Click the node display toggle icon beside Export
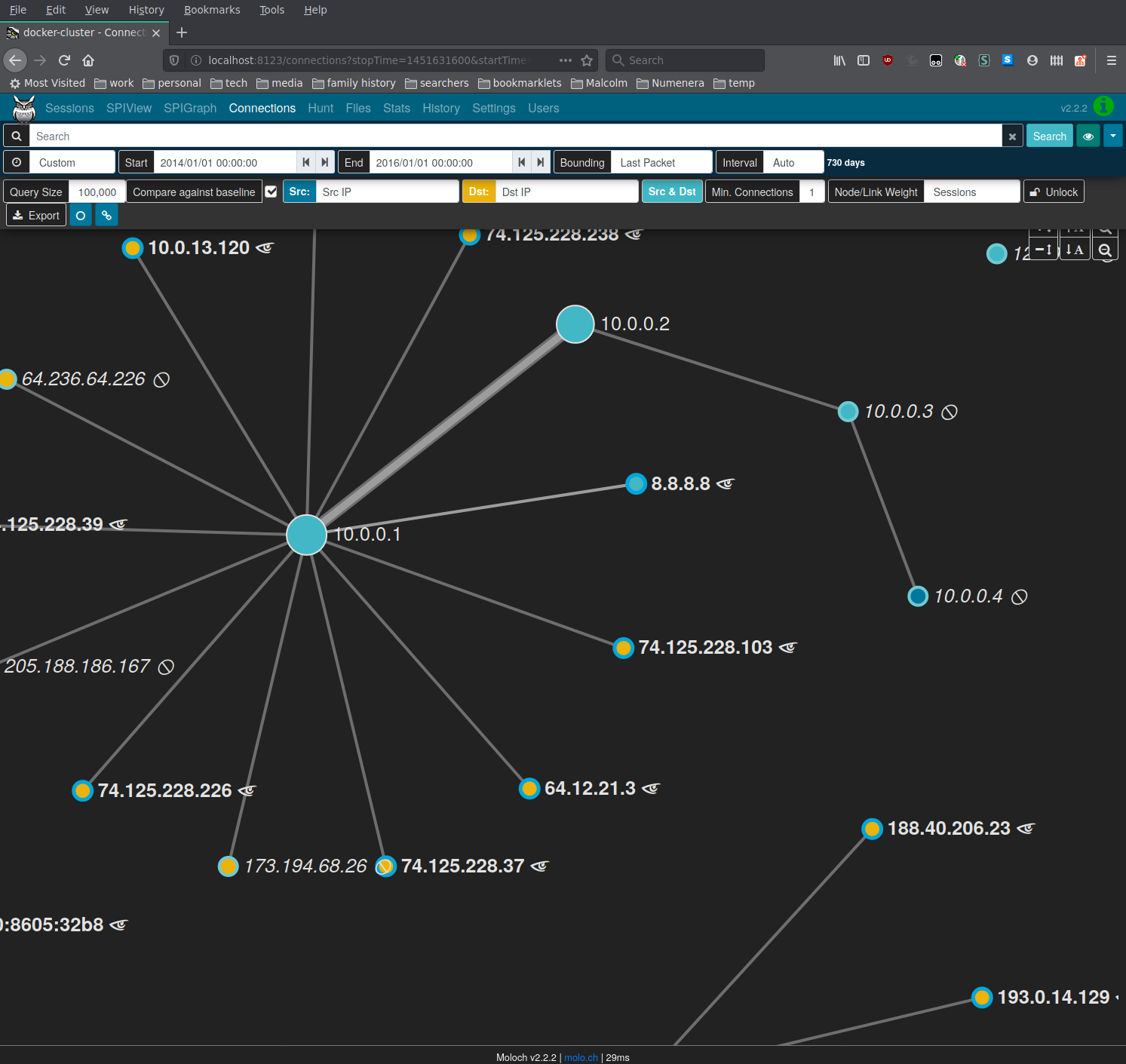1126x1064 pixels. point(81,215)
